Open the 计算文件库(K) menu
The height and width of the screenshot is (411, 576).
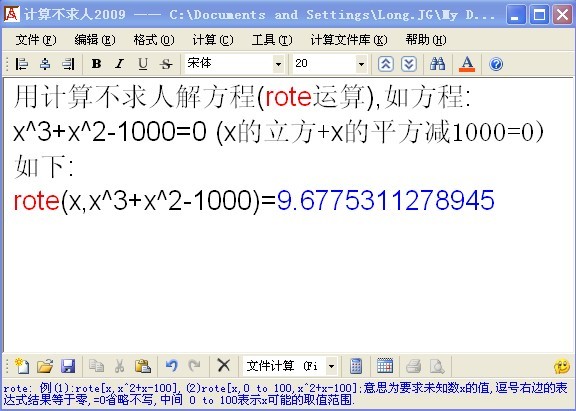tap(349, 40)
